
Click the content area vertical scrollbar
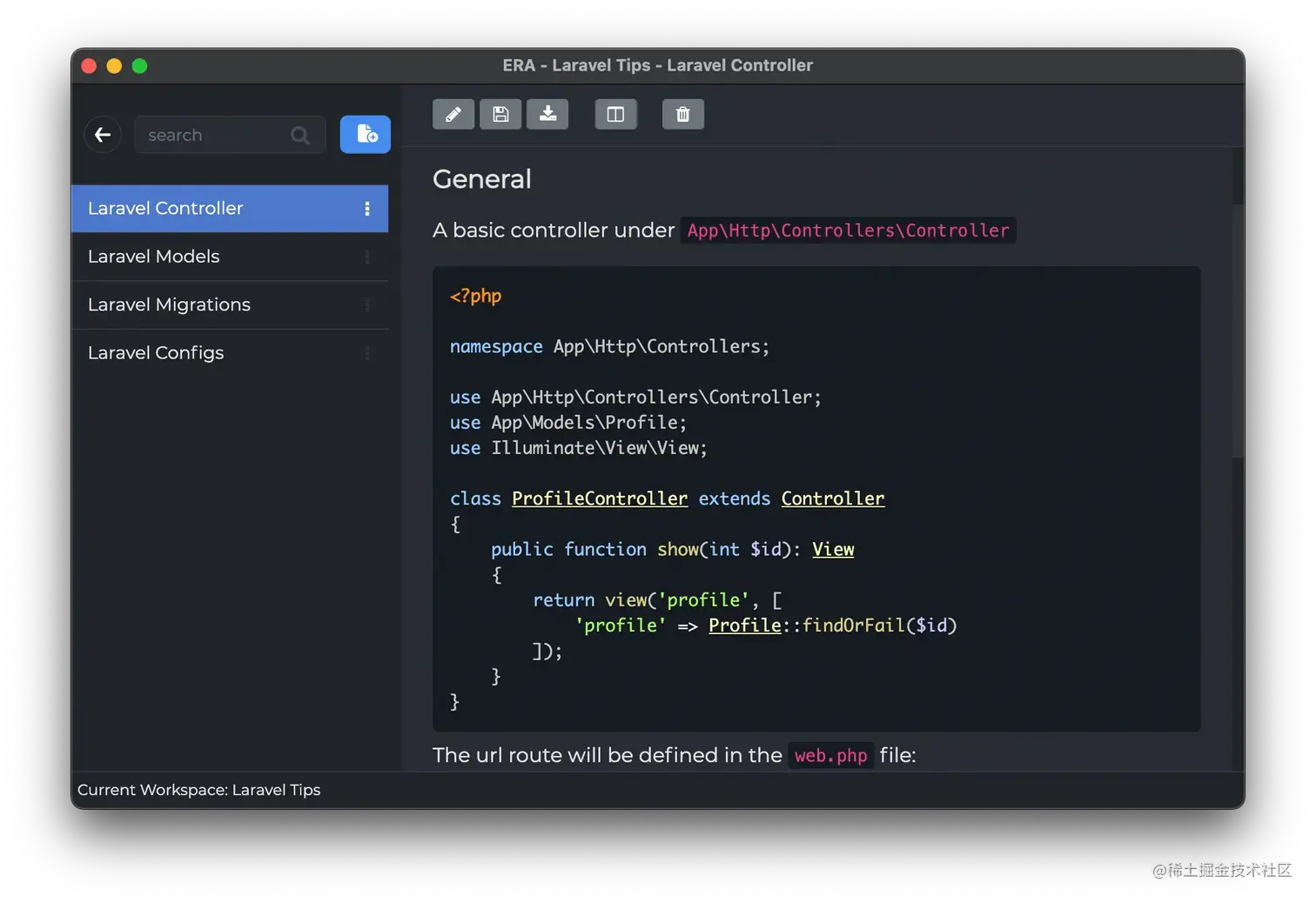1238,331
